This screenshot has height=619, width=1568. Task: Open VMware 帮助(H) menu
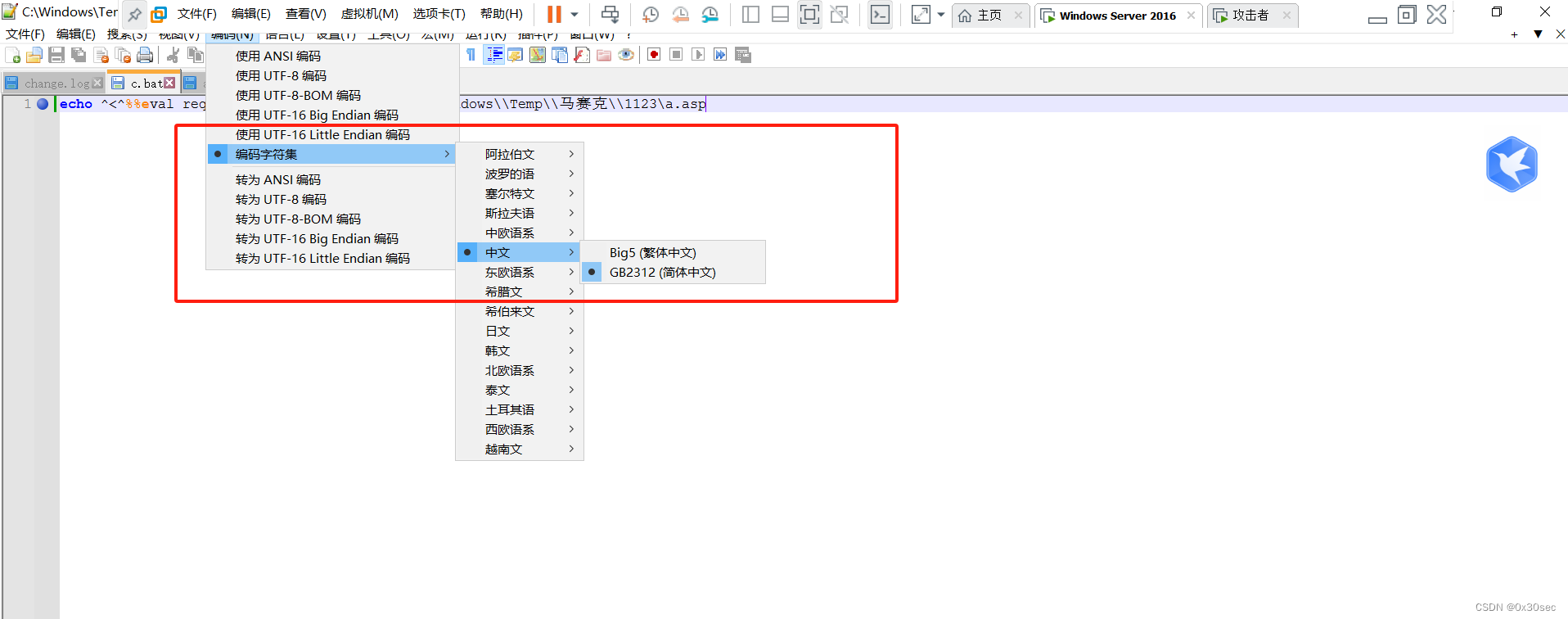(501, 14)
